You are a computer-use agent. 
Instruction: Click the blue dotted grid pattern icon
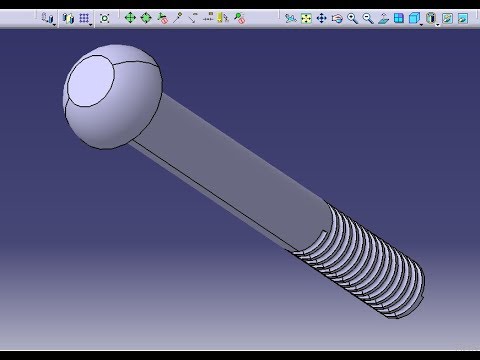[x=84, y=18]
